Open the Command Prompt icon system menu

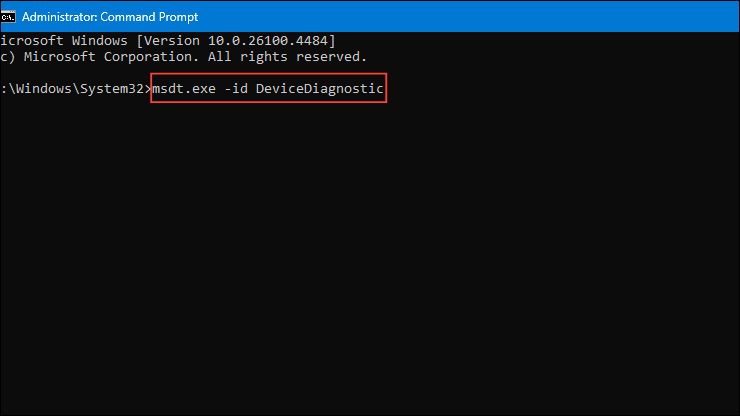[8, 17]
